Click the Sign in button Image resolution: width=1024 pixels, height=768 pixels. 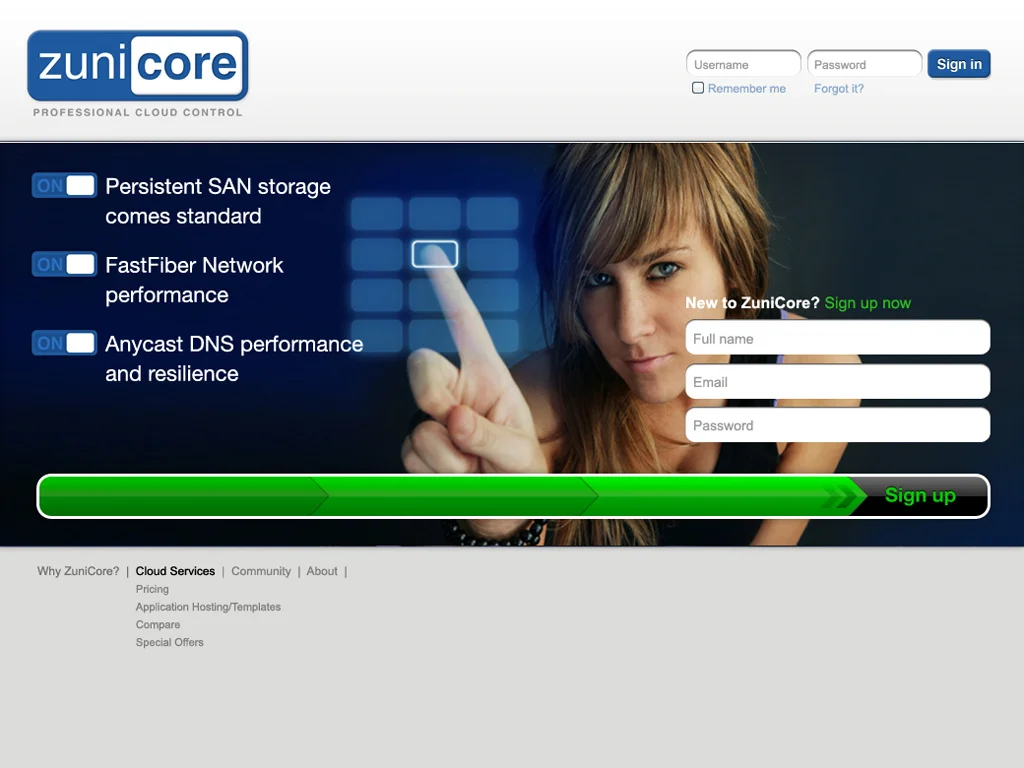click(959, 64)
